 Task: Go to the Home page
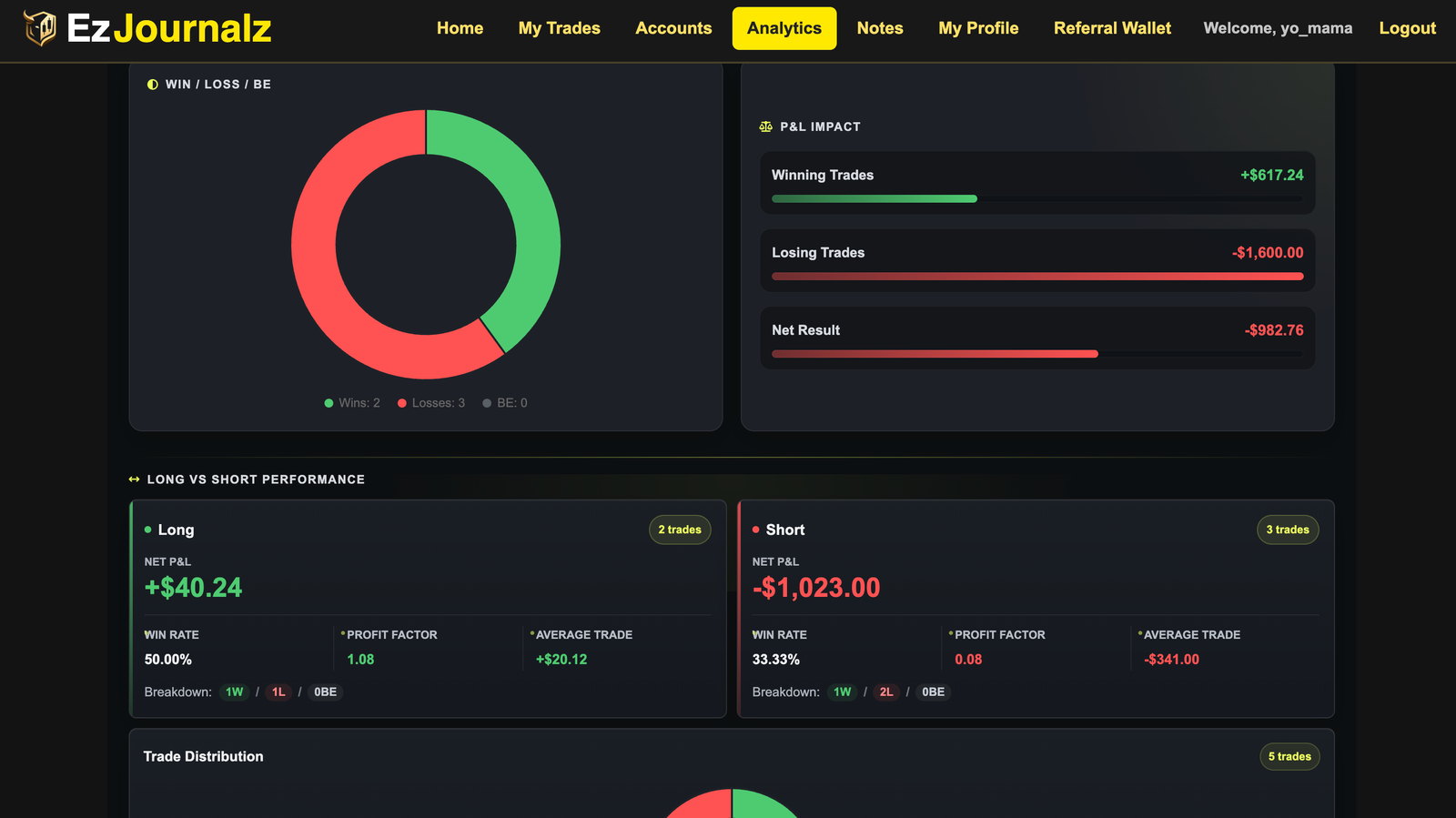coord(460,28)
